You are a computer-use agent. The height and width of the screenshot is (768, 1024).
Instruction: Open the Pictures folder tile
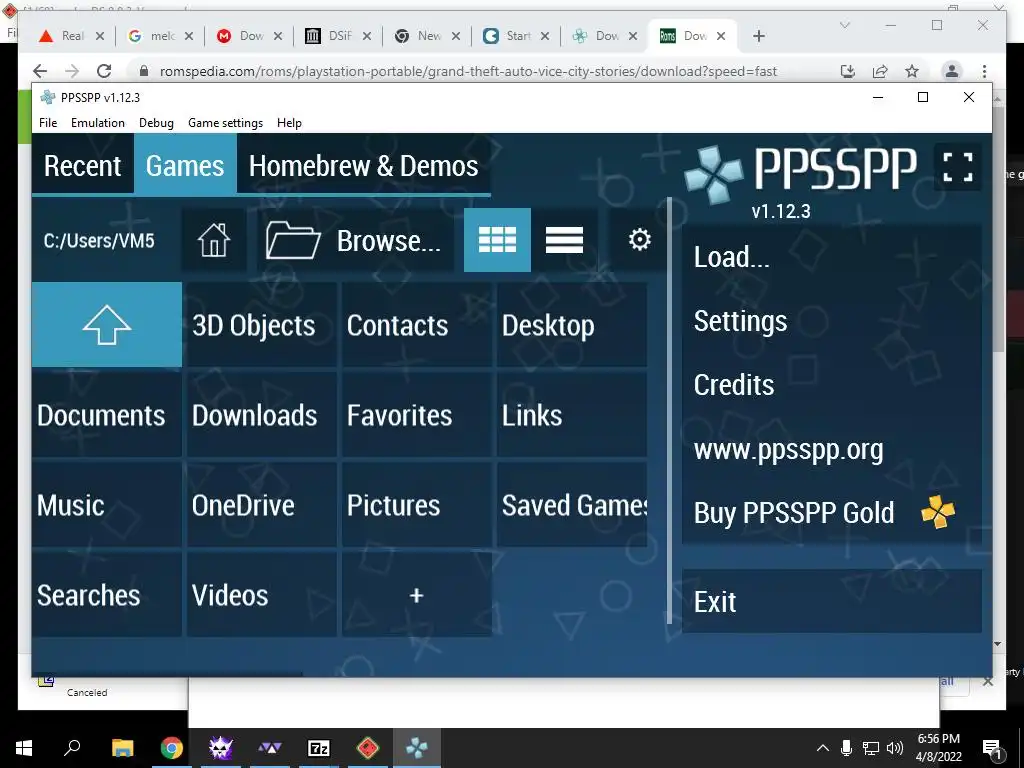coord(417,505)
